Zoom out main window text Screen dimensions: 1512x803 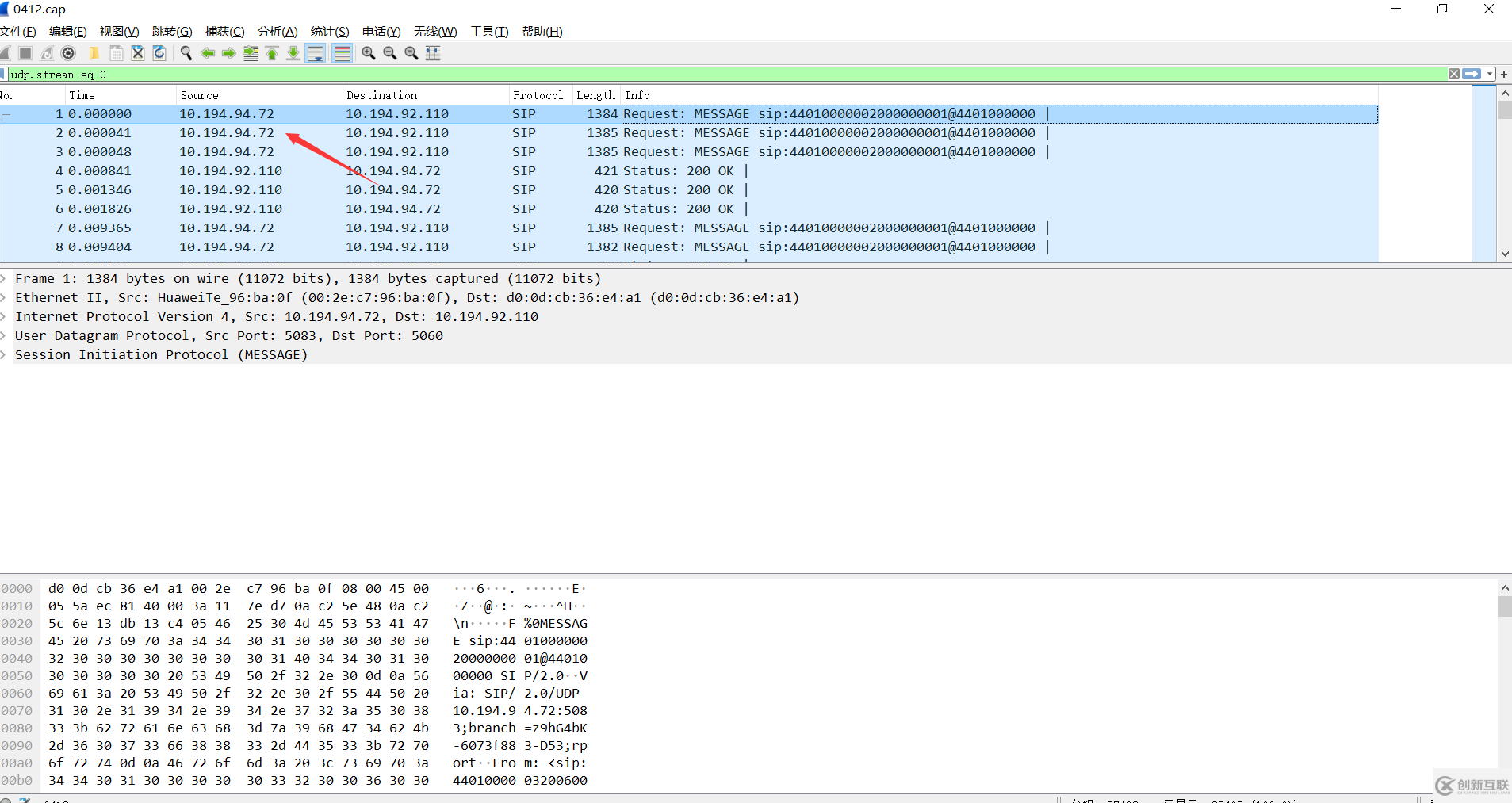tap(390, 53)
